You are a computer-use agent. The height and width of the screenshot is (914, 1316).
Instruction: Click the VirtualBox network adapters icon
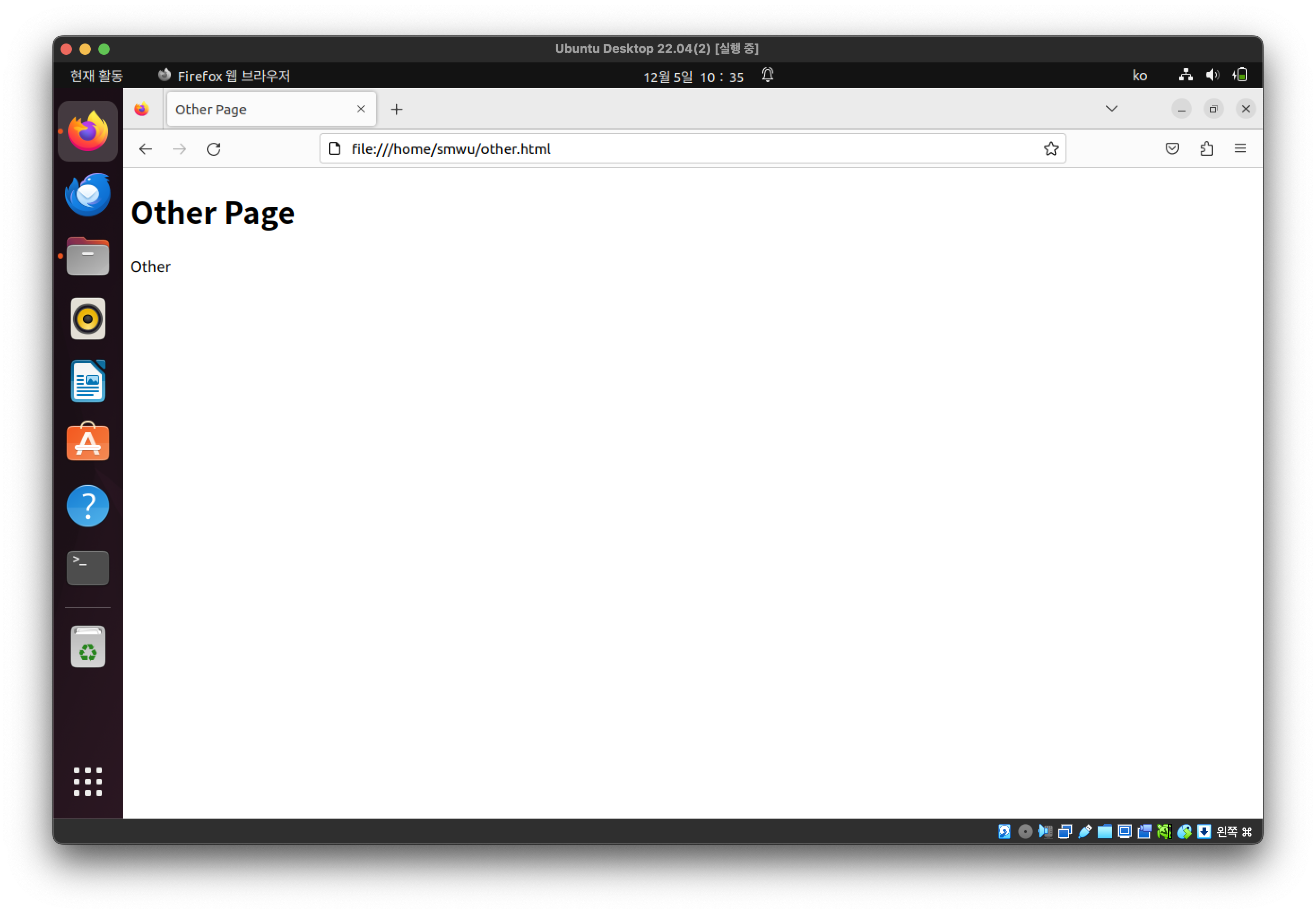coord(1065,832)
